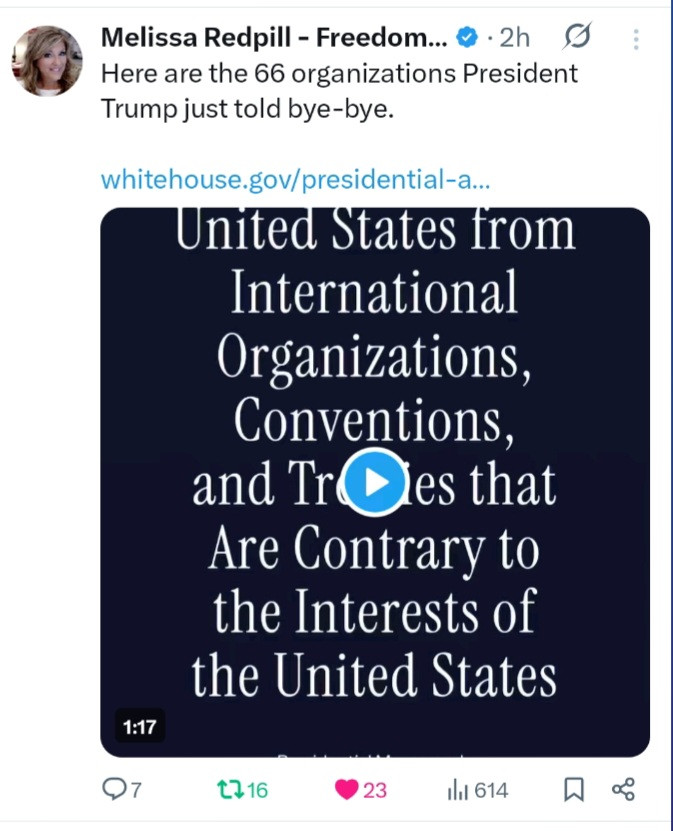Screen dimensions: 673x831
Task: Unlike the post via pink heart
Action: pyautogui.click(x=346, y=790)
